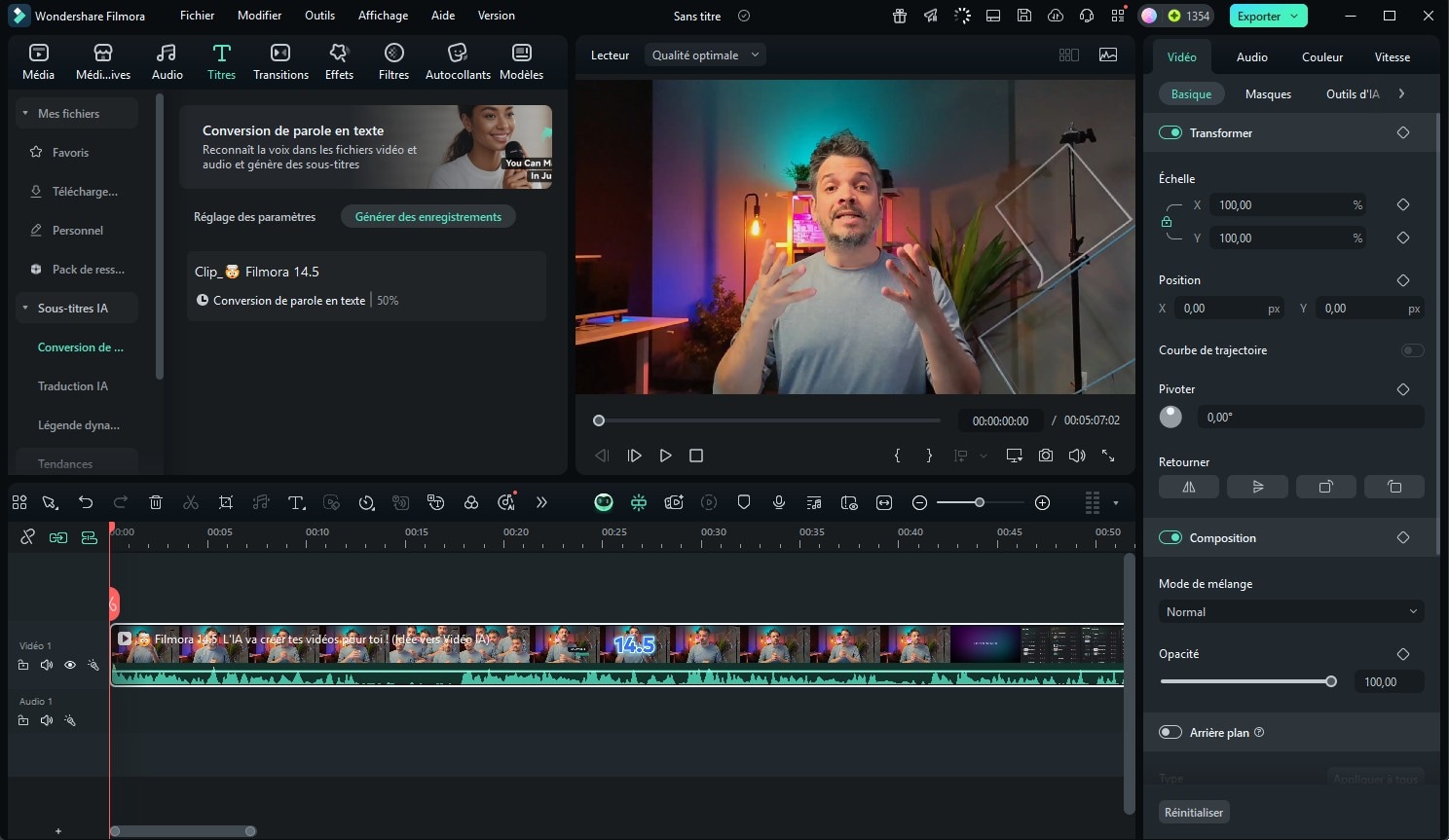Open the Outils menu
Screen dimensions: 1449x840
tap(319, 16)
